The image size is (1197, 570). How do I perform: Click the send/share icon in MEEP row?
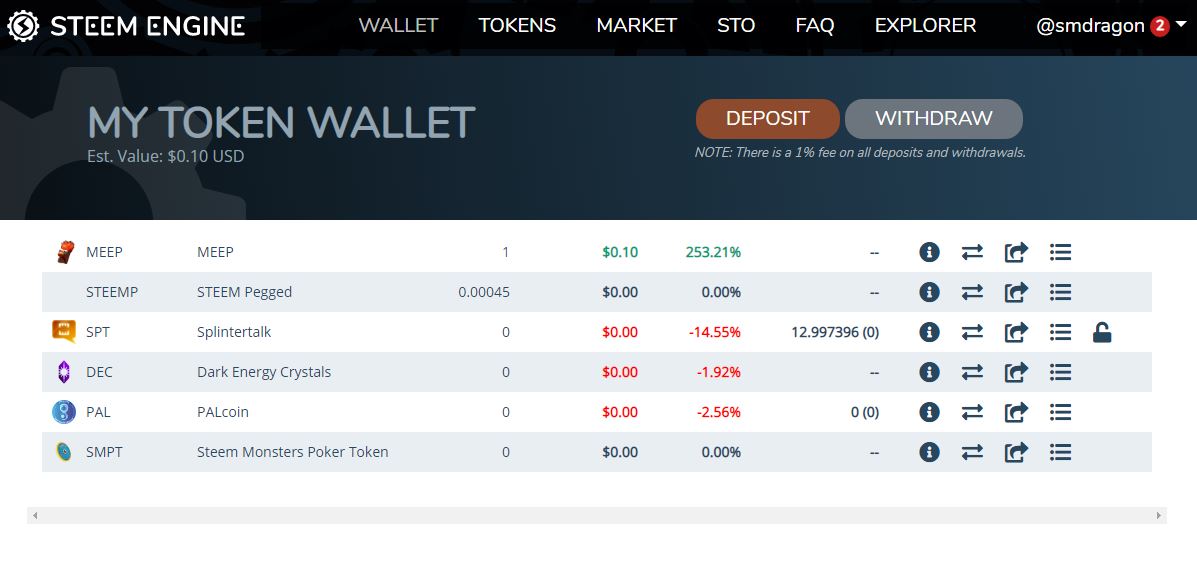pos(1016,252)
